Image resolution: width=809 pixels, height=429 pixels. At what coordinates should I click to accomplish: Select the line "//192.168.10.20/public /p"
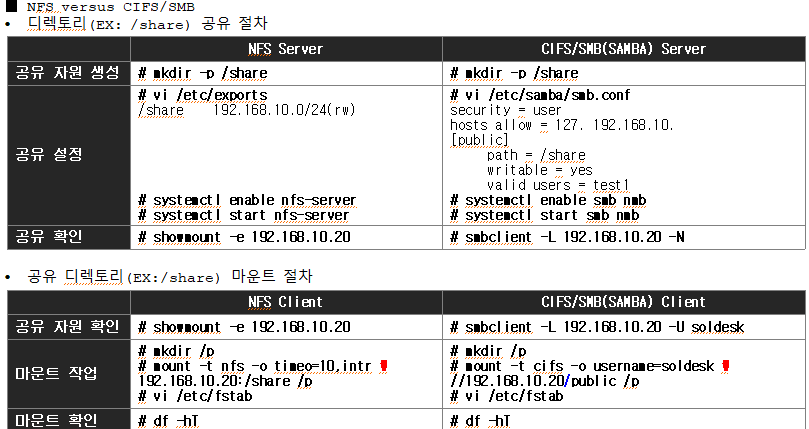[x=545, y=382]
